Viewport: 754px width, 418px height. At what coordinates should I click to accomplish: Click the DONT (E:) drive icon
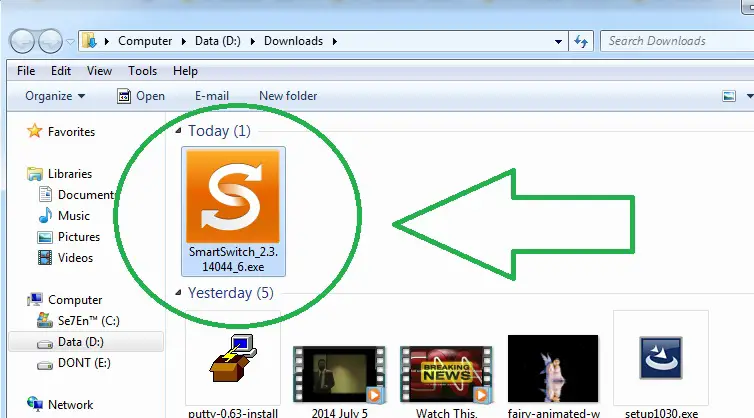[45, 365]
